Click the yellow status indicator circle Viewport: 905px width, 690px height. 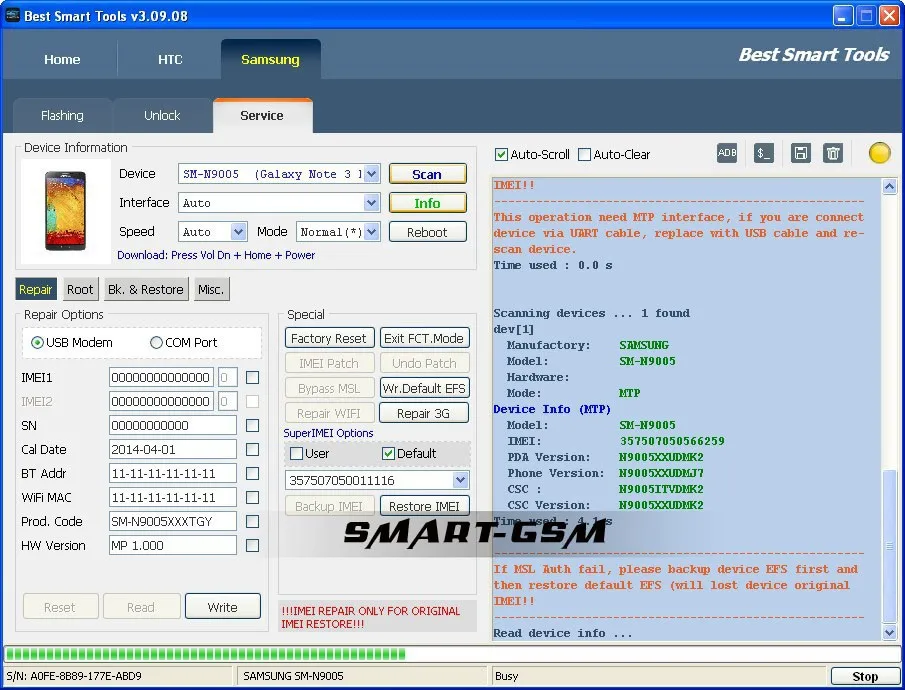pos(880,153)
